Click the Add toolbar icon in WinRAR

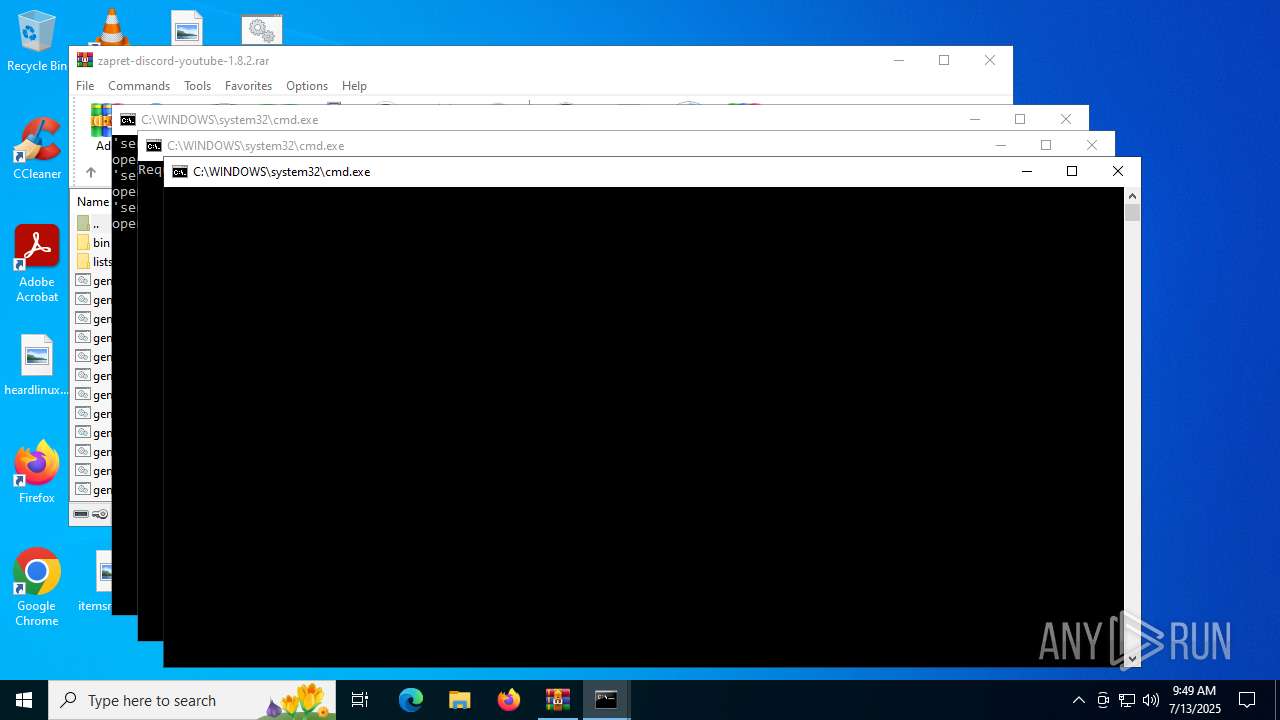pos(101,128)
